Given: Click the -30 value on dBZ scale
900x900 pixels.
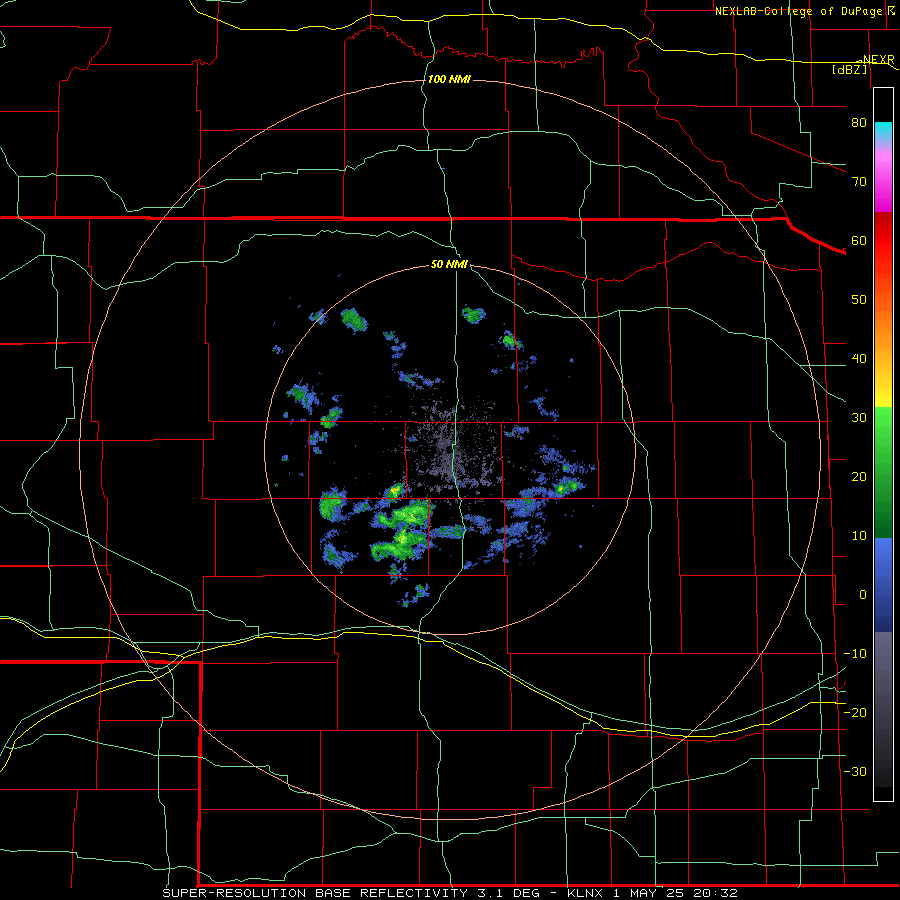Looking at the screenshot, I should coord(855,771).
